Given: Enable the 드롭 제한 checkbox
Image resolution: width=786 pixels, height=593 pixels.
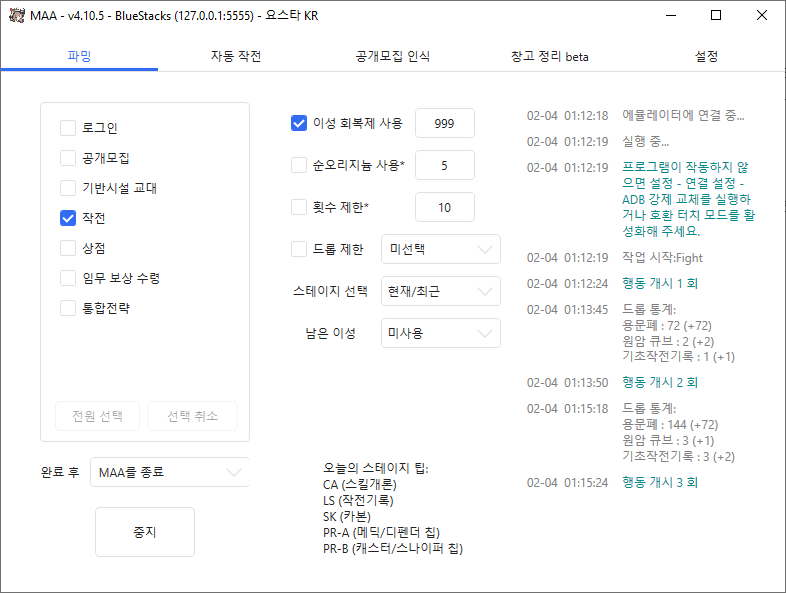Looking at the screenshot, I should (x=299, y=249).
